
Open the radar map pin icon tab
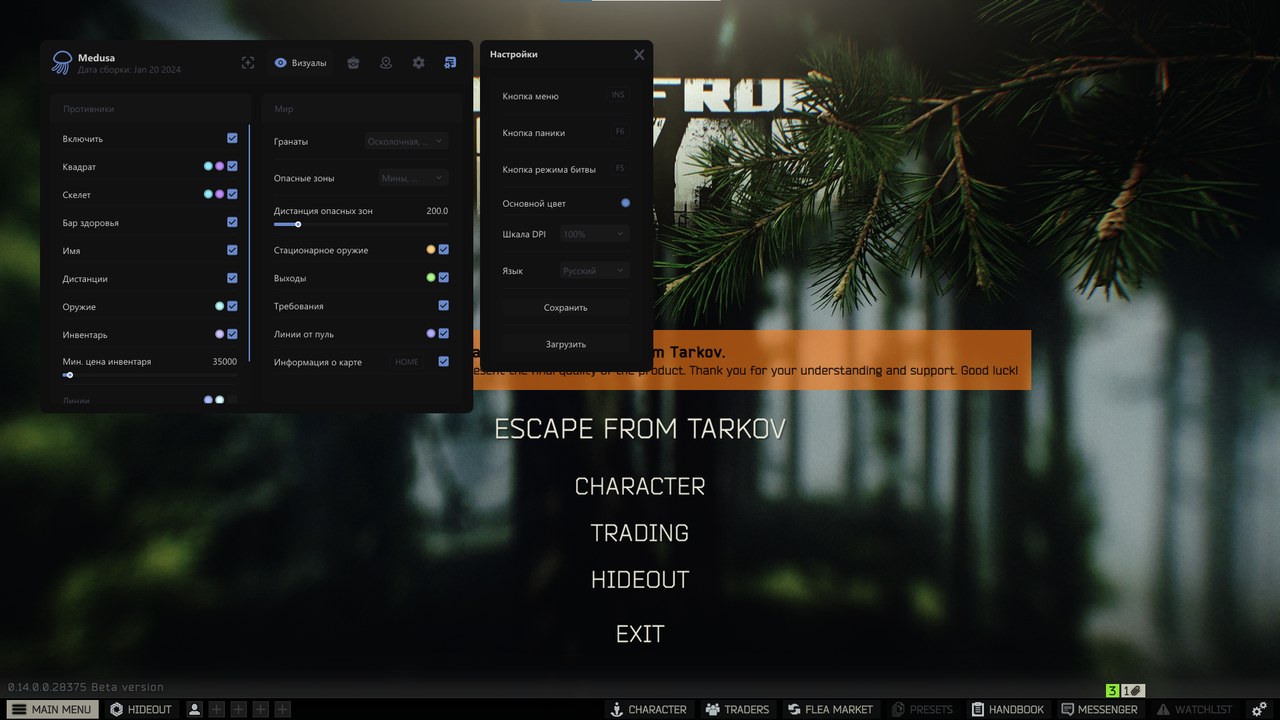(386, 63)
